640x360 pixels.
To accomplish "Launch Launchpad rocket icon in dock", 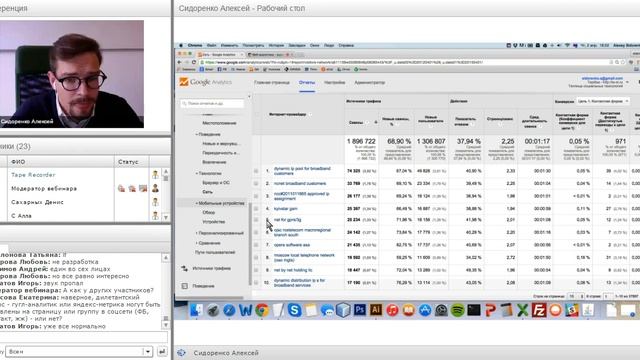I will pyautogui.click(x=213, y=310).
